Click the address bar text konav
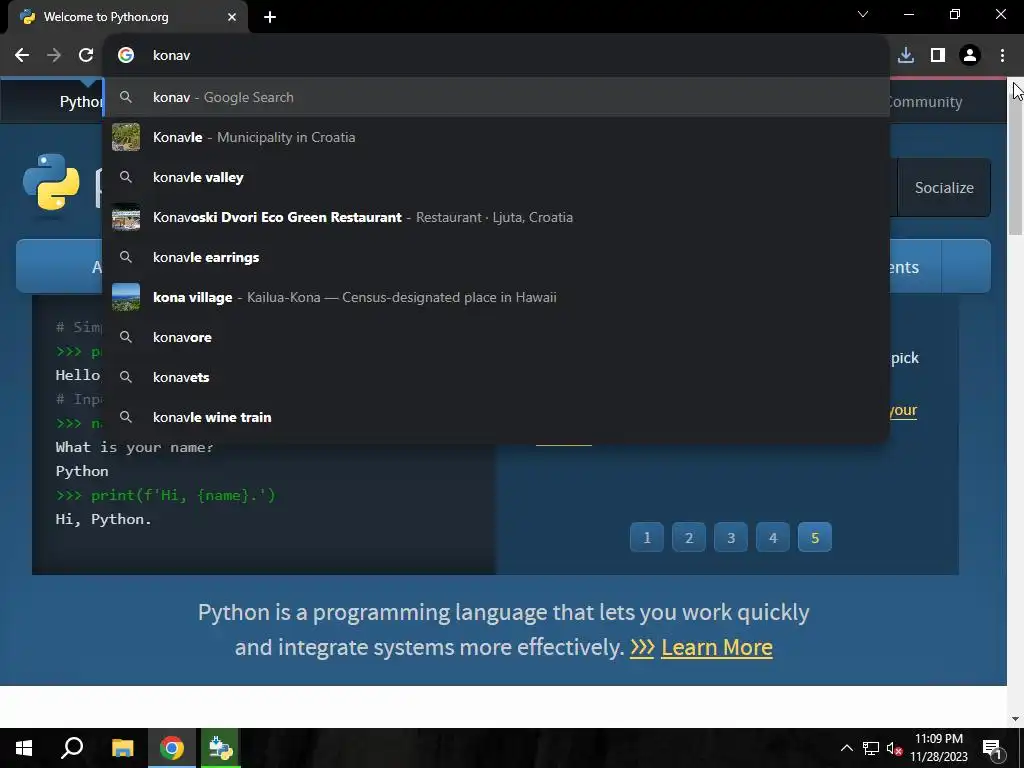The width and height of the screenshot is (1024, 768). point(172,56)
